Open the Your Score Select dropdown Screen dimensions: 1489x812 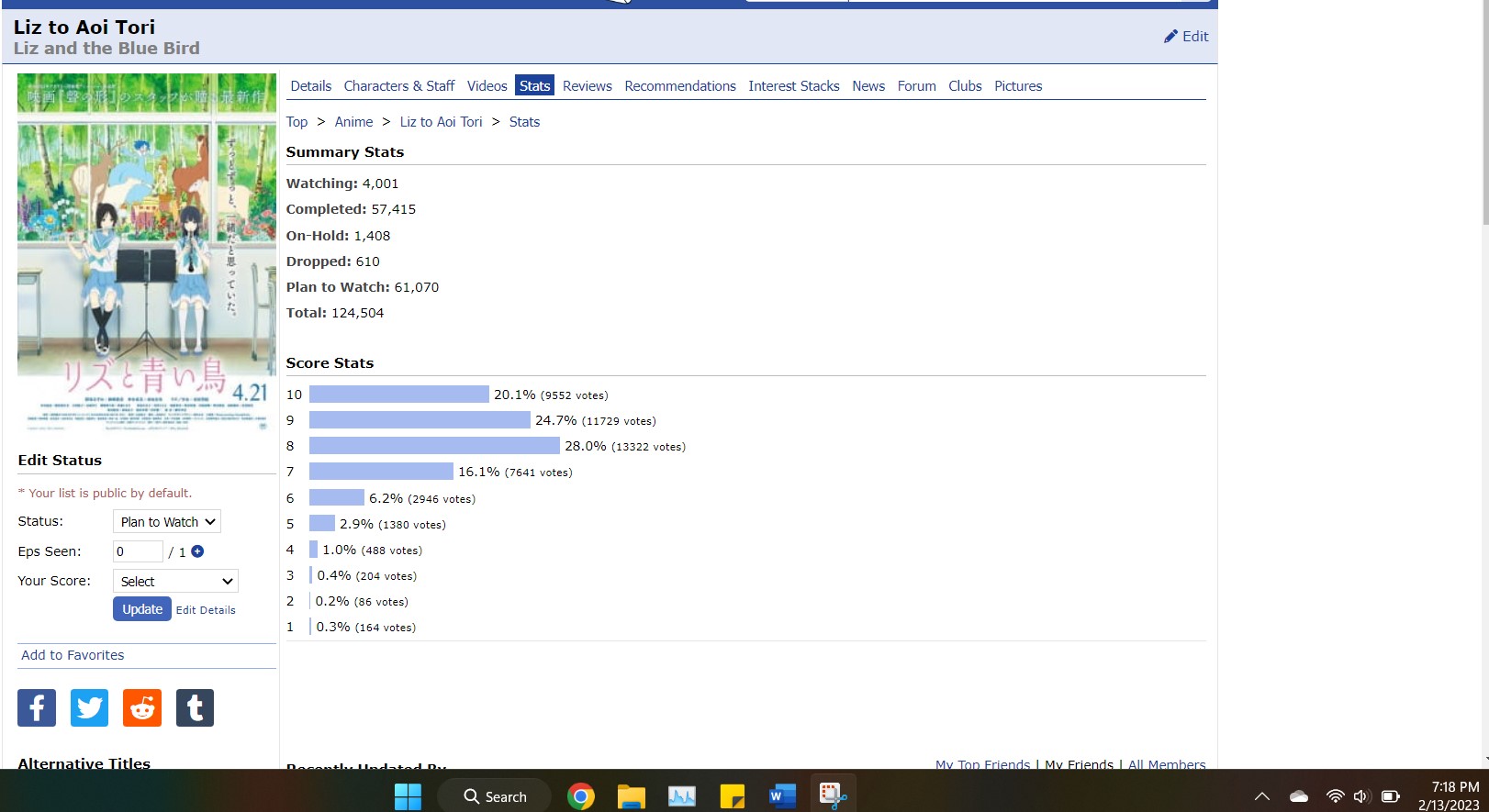tap(175, 582)
